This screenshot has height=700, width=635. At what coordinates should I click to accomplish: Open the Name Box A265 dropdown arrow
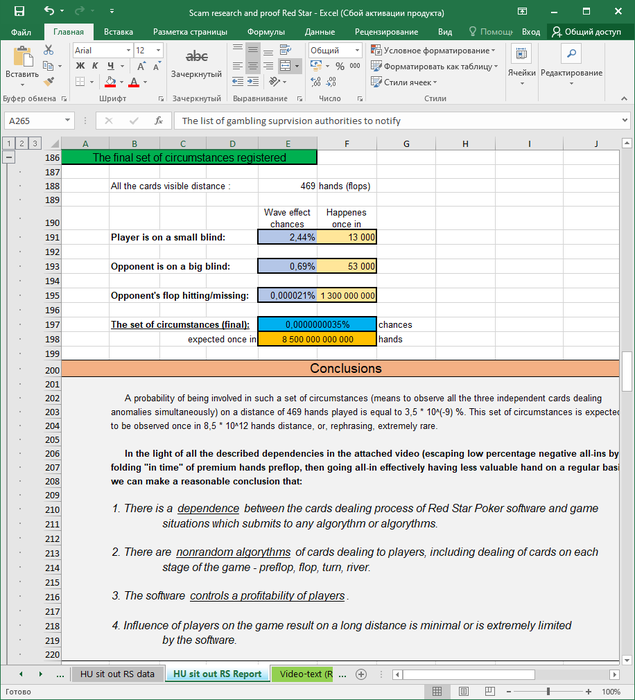(67, 121)
